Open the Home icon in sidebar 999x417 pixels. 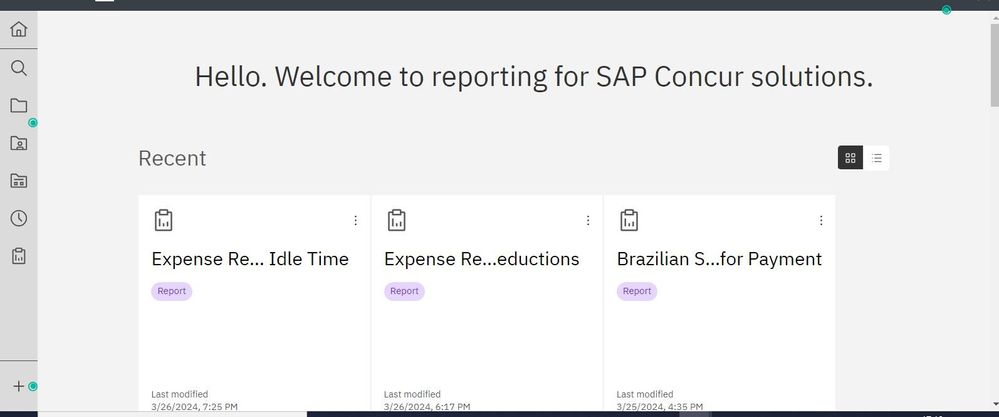point(18,29)
